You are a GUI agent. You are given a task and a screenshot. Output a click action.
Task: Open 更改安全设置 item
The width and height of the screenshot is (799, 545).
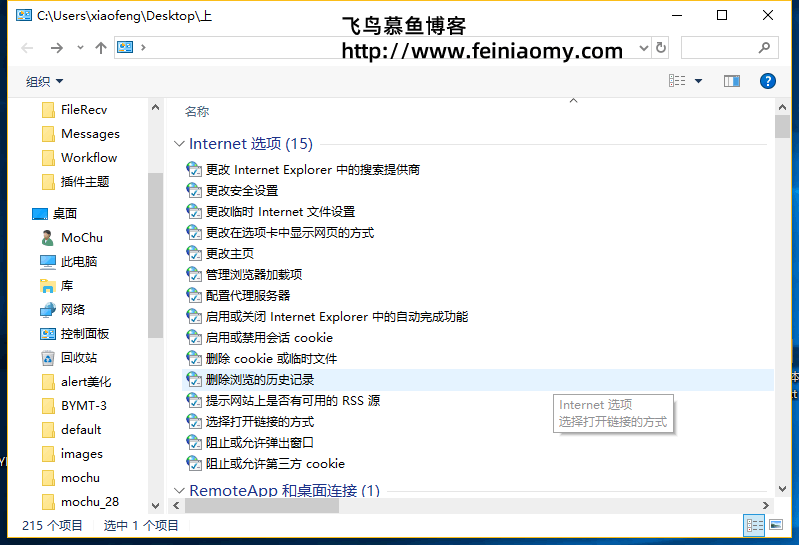(232, 190)
